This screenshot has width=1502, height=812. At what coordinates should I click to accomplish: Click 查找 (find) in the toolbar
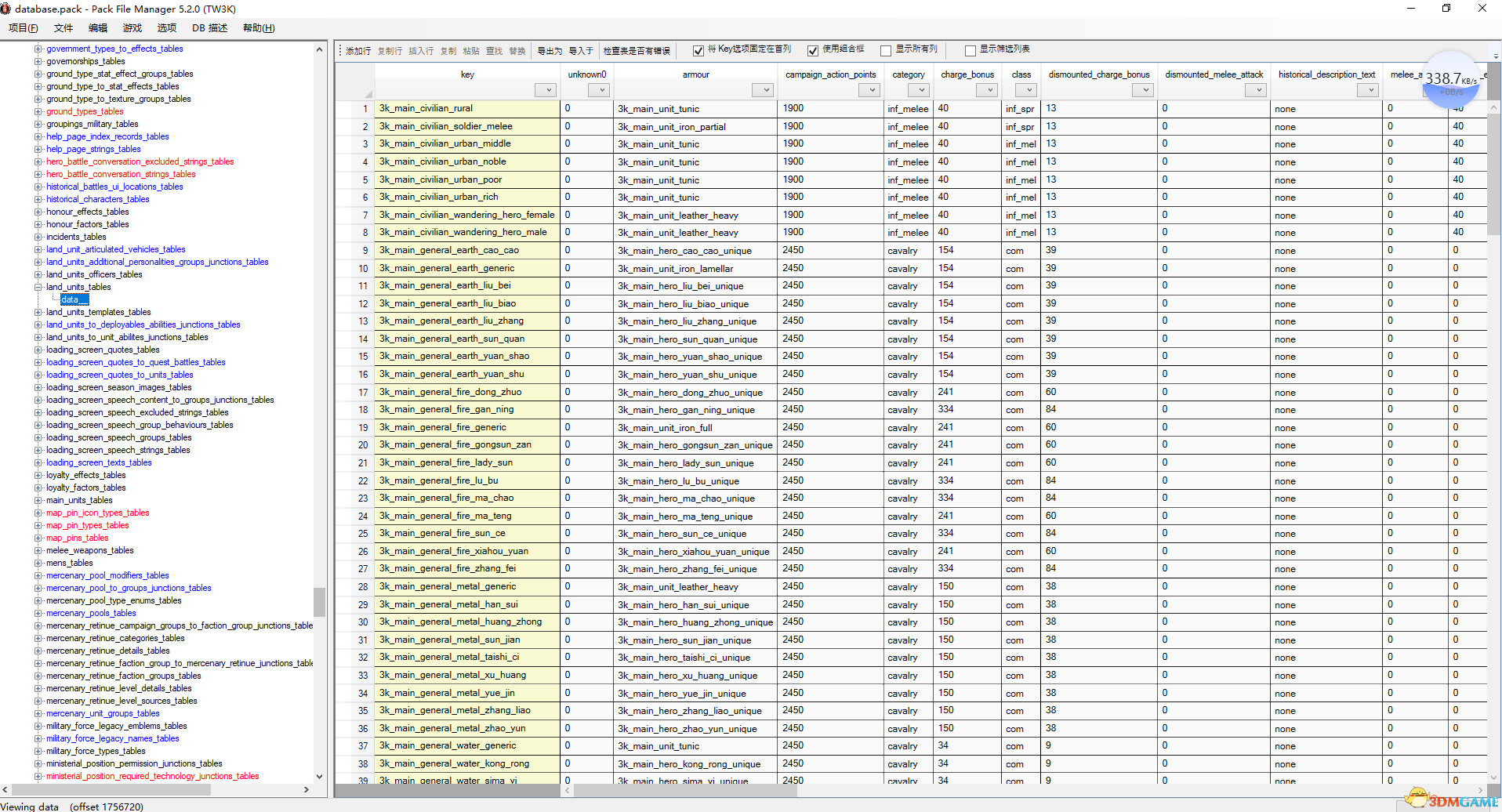tap(494, 51)
